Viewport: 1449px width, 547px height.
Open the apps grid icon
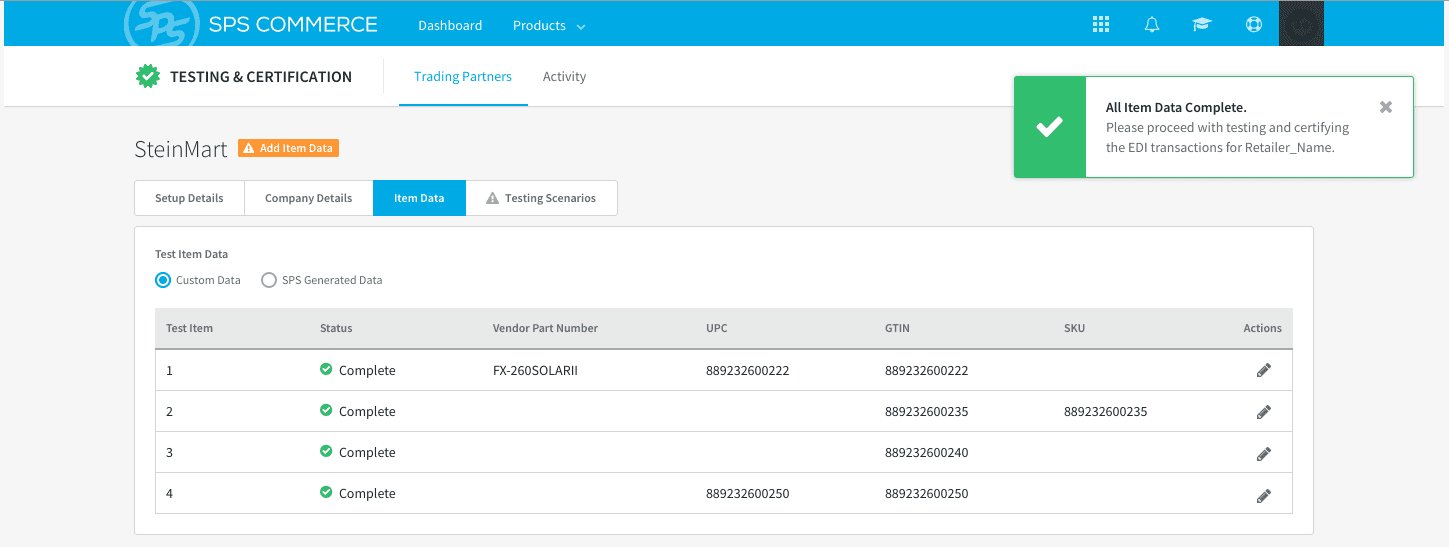(x=1101, y=25)
